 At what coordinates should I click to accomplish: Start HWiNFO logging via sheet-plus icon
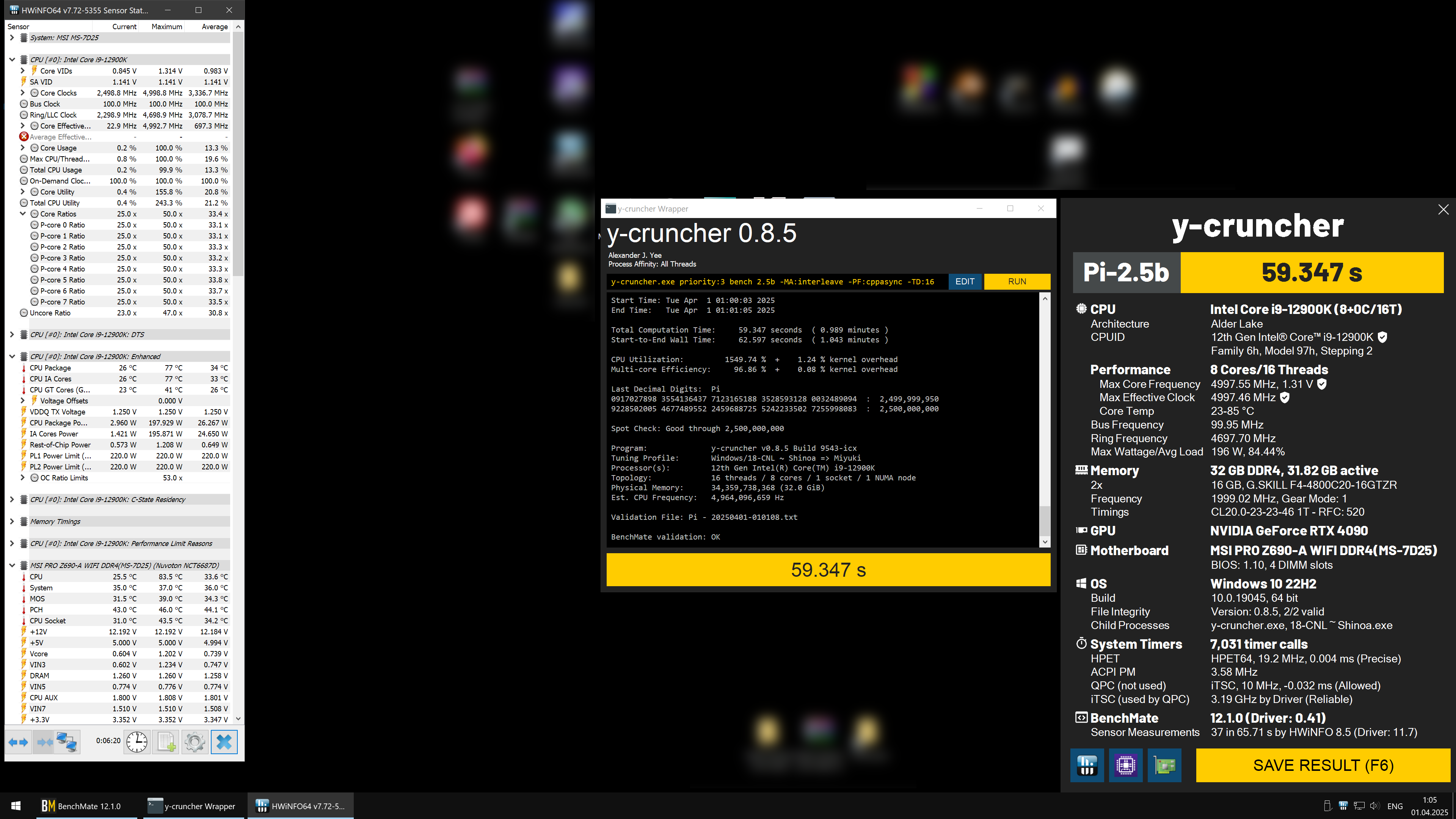[x=166, y=742]
